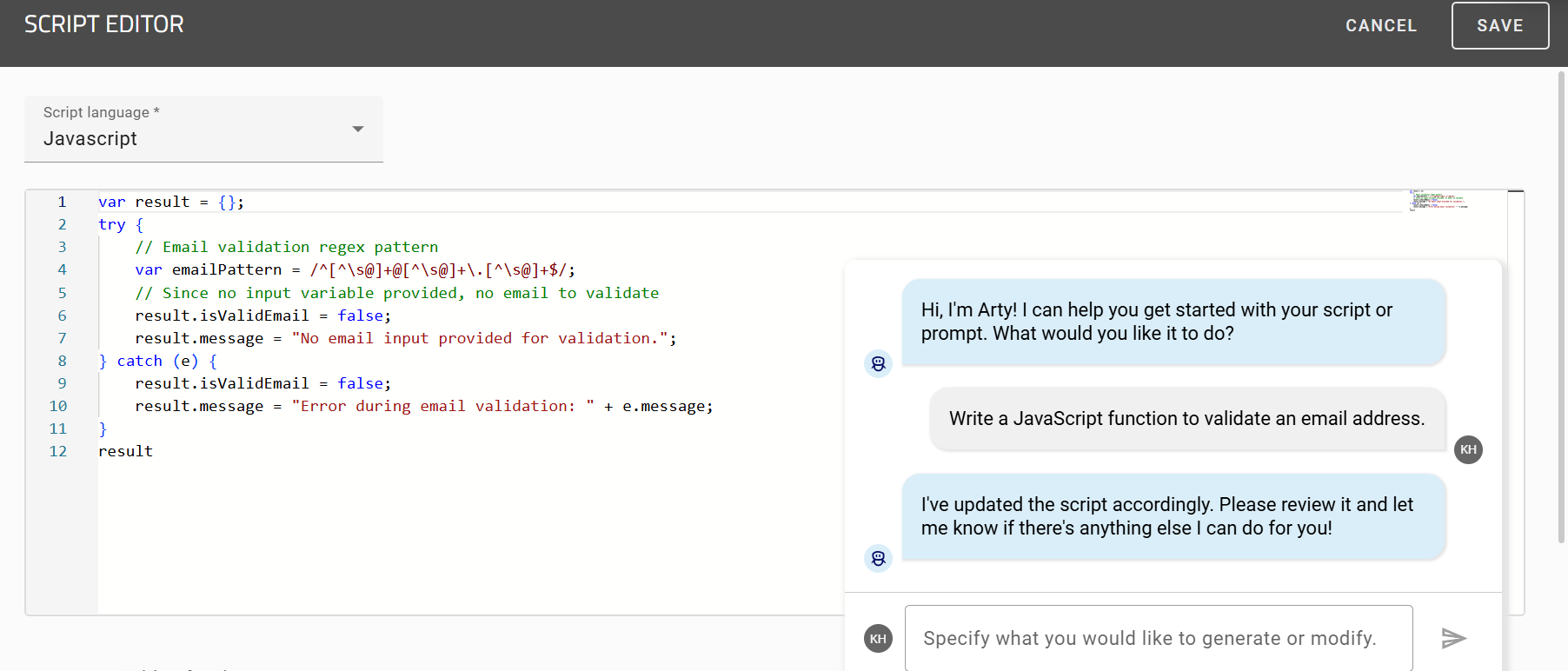The width and height of the screenshot is (1568, 671).
Task: Select the Javascript script language field
Action: pos(203,129)
